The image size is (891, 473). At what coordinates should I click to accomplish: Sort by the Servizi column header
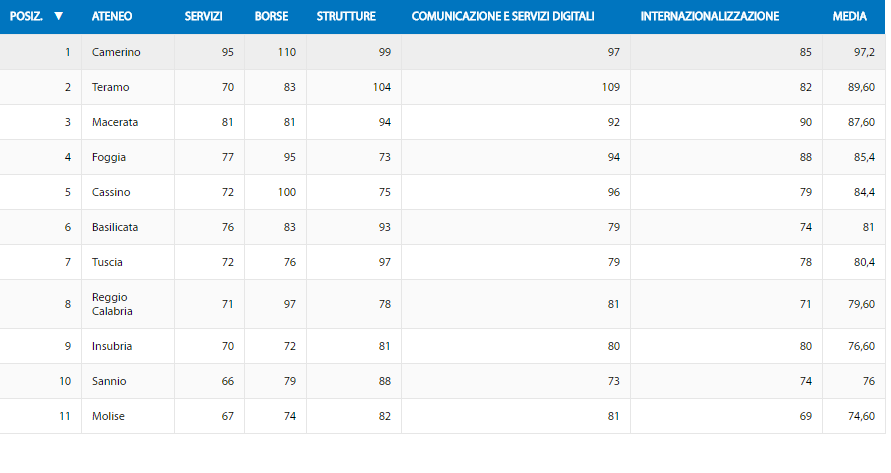(203, 16)
